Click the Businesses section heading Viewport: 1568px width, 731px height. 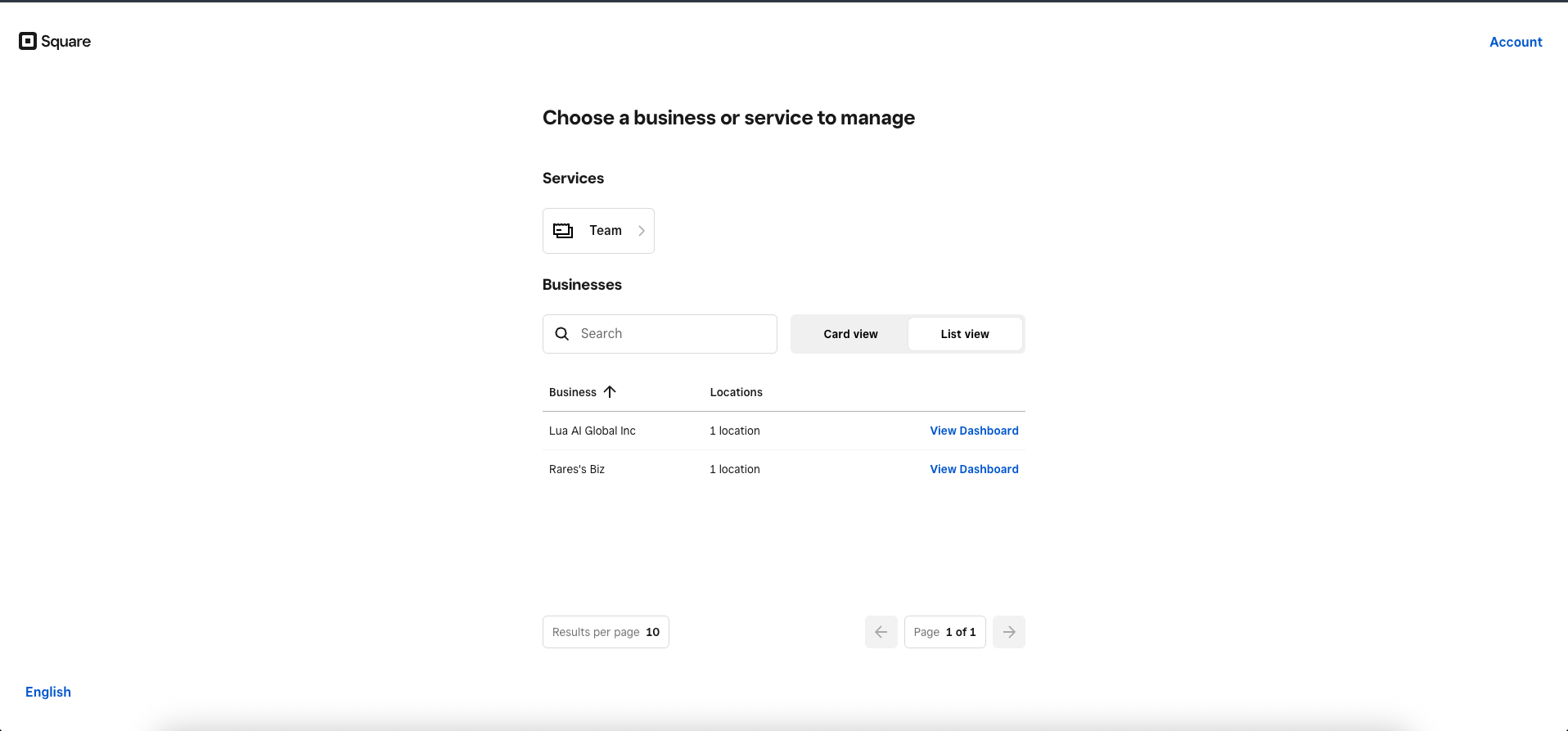click(582, 285)
